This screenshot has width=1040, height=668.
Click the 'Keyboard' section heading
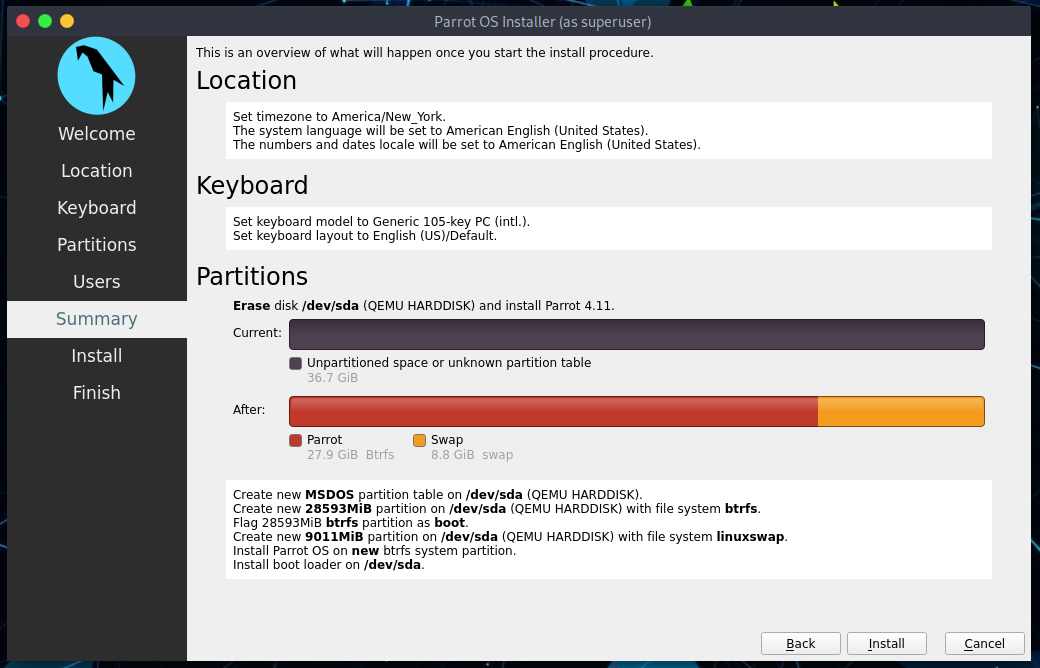(x=252, y=185)
